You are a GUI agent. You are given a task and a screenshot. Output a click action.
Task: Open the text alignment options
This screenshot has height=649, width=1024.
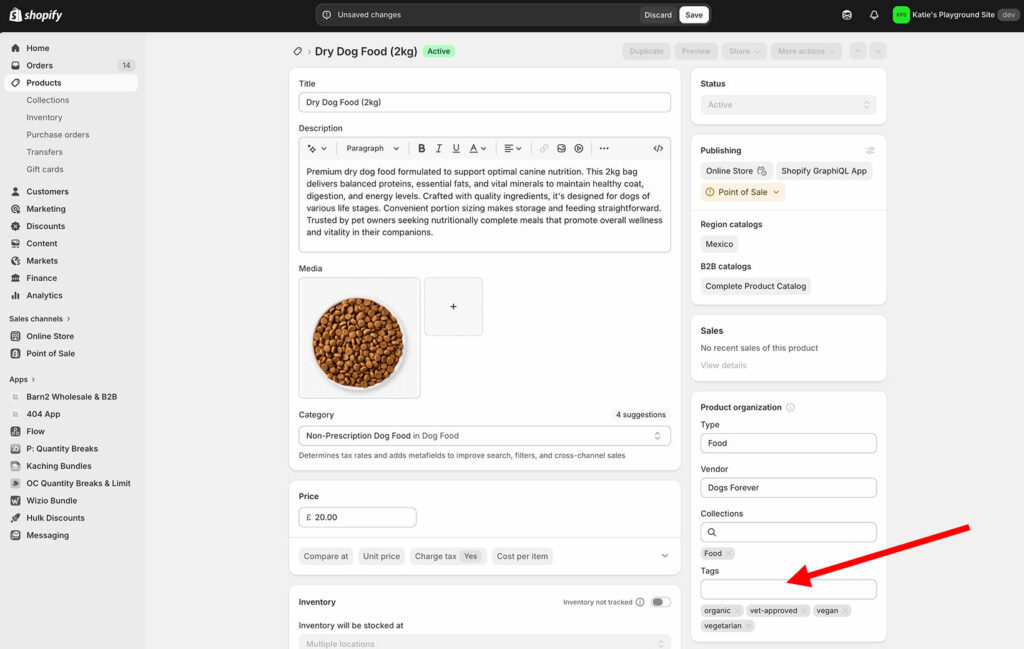point(513,148)
